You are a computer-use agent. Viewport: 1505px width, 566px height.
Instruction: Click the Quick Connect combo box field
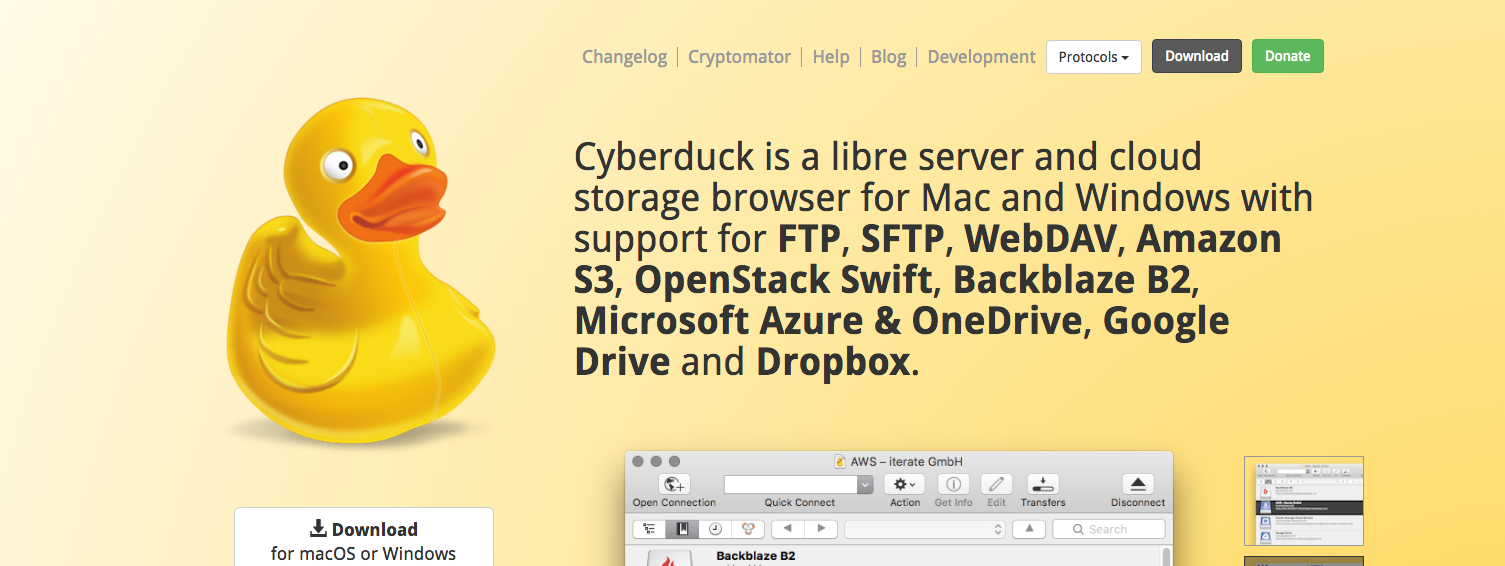point(791,484)
